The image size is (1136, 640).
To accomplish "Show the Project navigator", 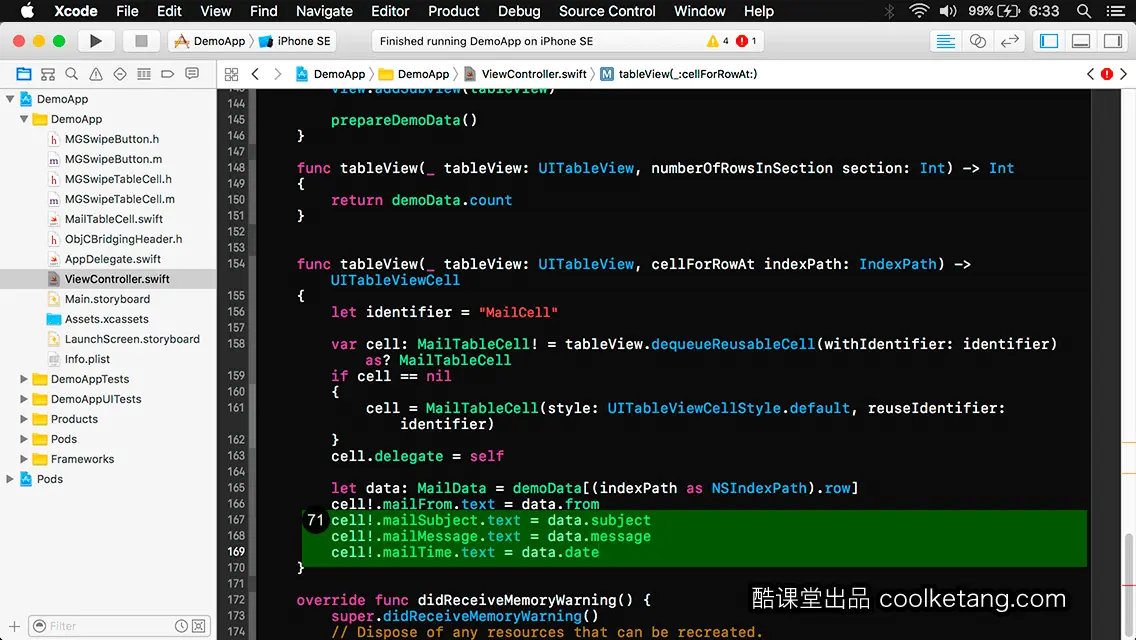I will (x=24, y=74).
